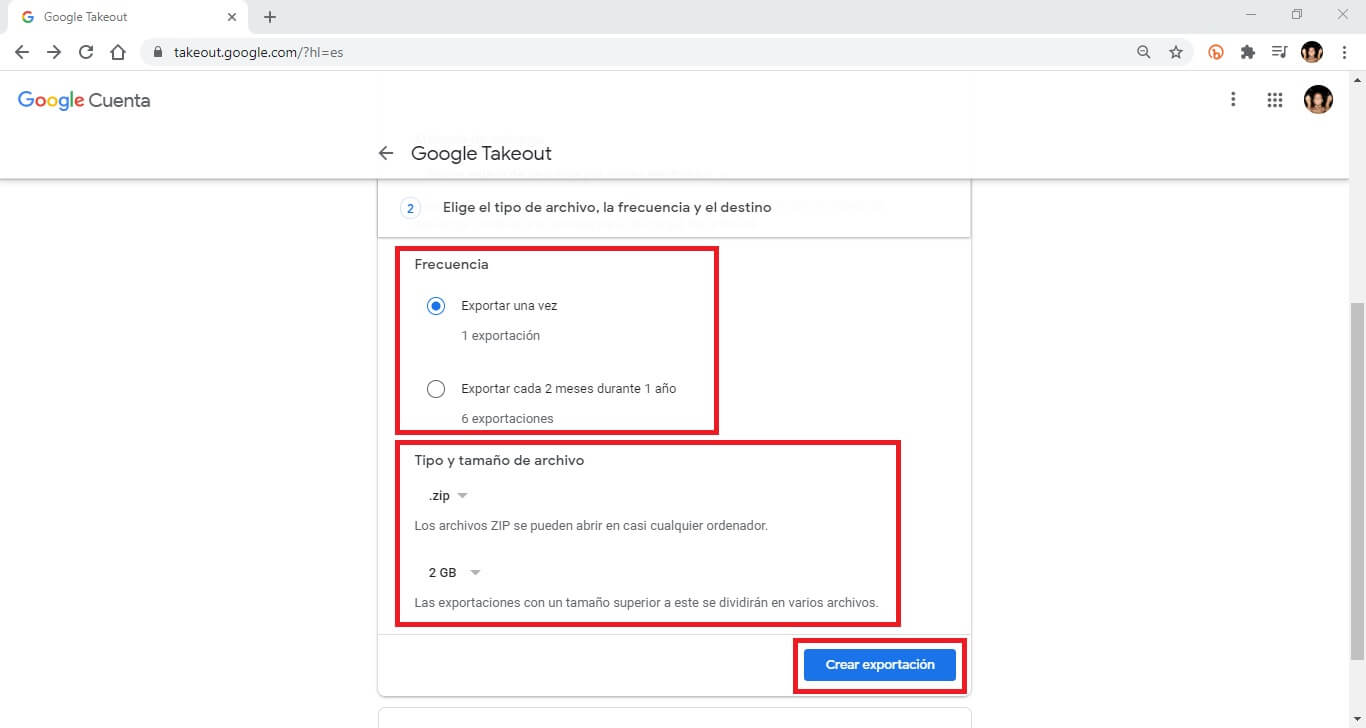Click text Las exportaciones con un tamaño superior
1366x728 pixels.
coord(646,603)
